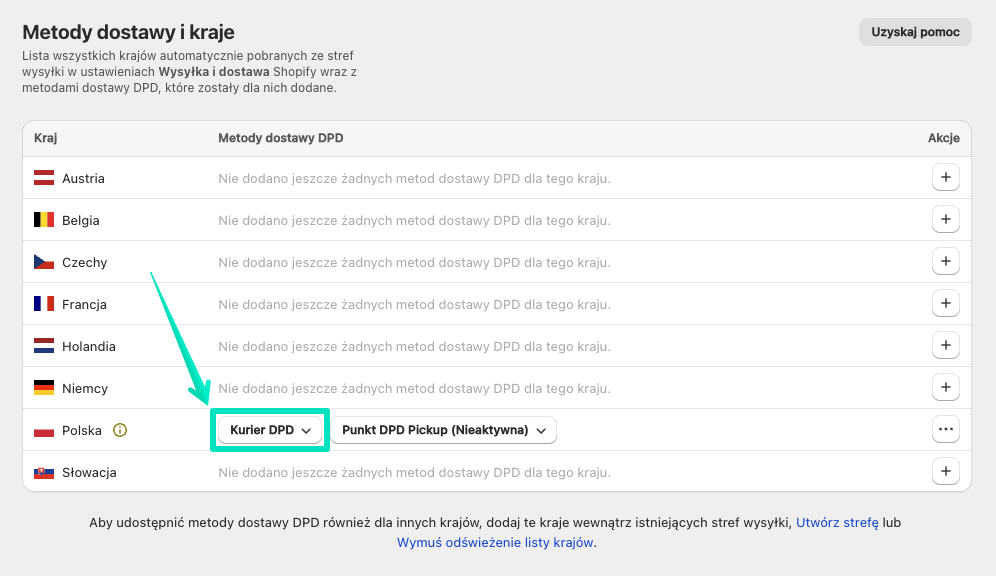This screenshot has width=996, height=576.
Task: Add DPD delivery method for Francja
Action: [945, 303]
